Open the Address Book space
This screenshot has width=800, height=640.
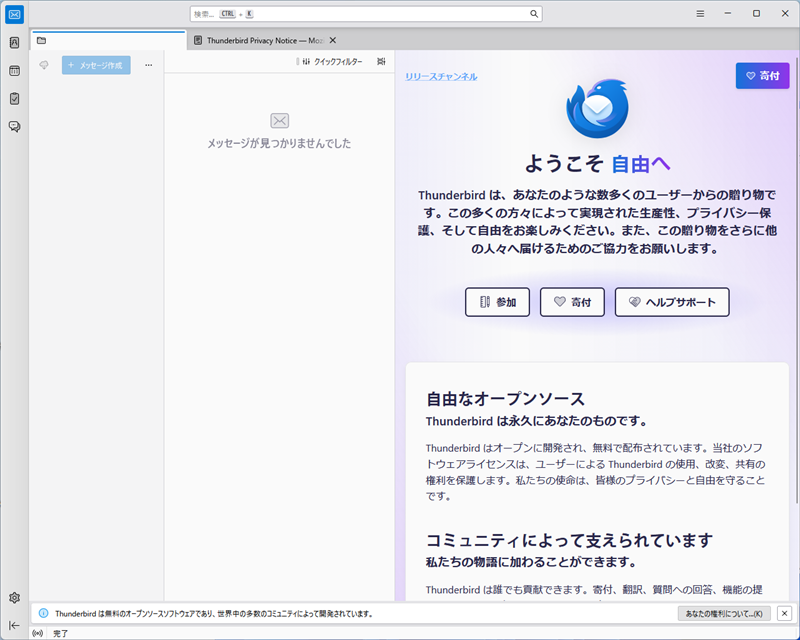tap(14, 43)
